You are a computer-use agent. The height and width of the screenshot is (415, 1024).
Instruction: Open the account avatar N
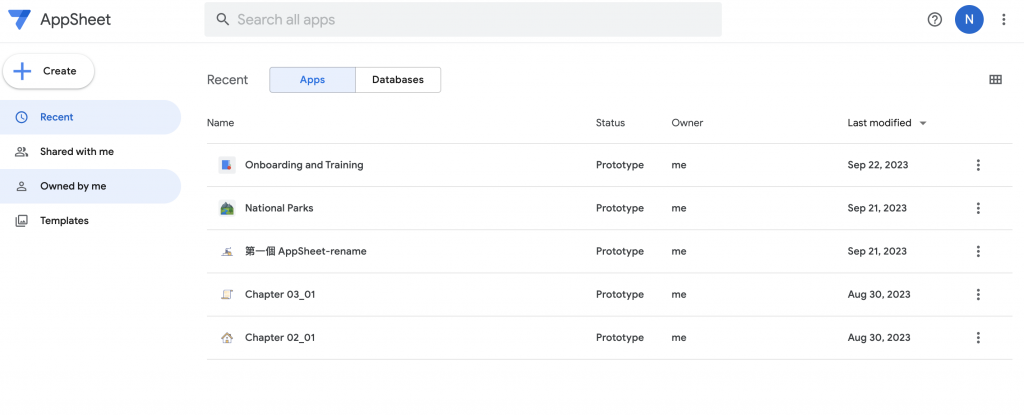[x=969, y=19]
